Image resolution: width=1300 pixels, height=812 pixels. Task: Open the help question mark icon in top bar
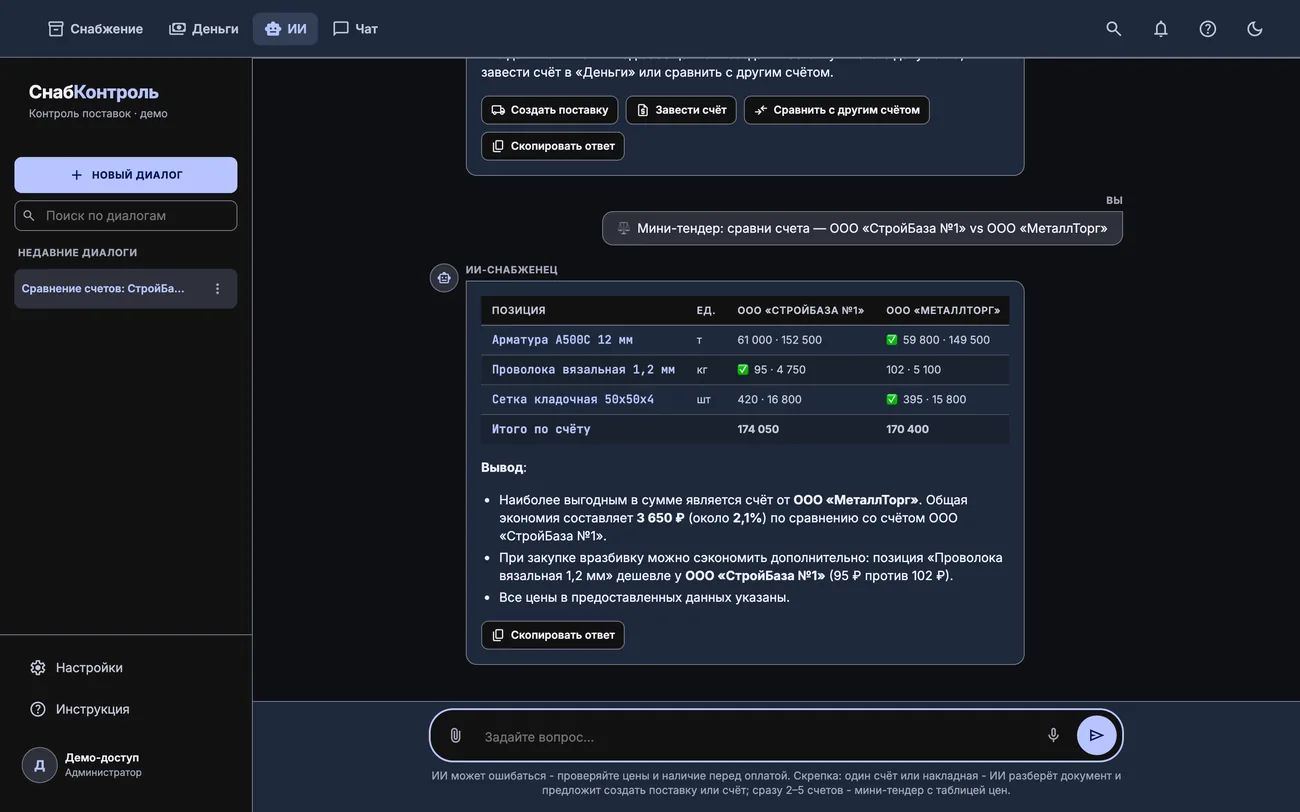[1207, 29]
